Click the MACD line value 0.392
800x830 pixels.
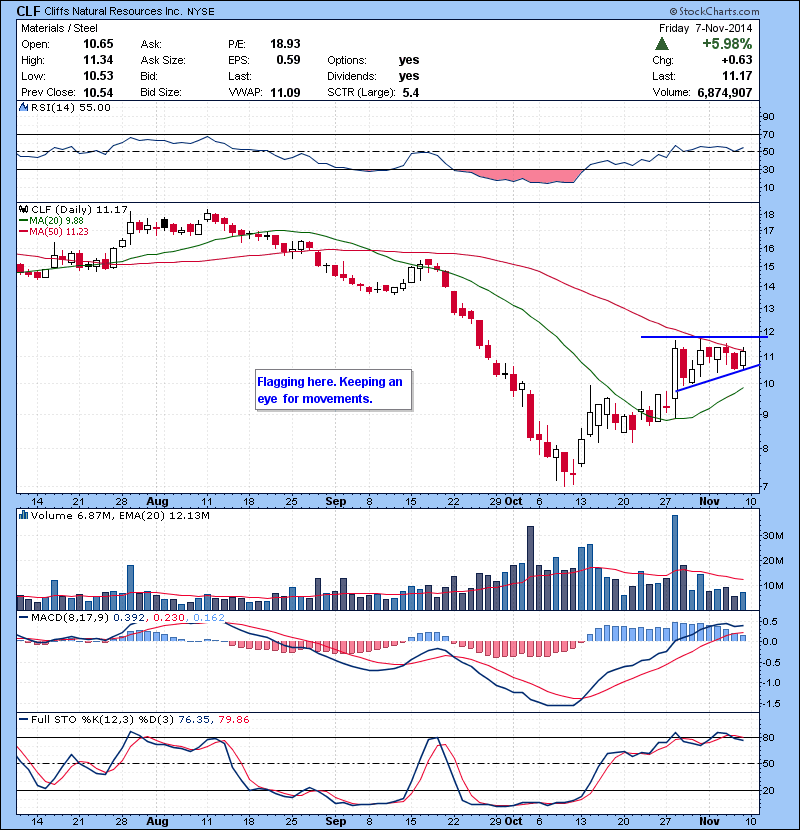[129, 618]
